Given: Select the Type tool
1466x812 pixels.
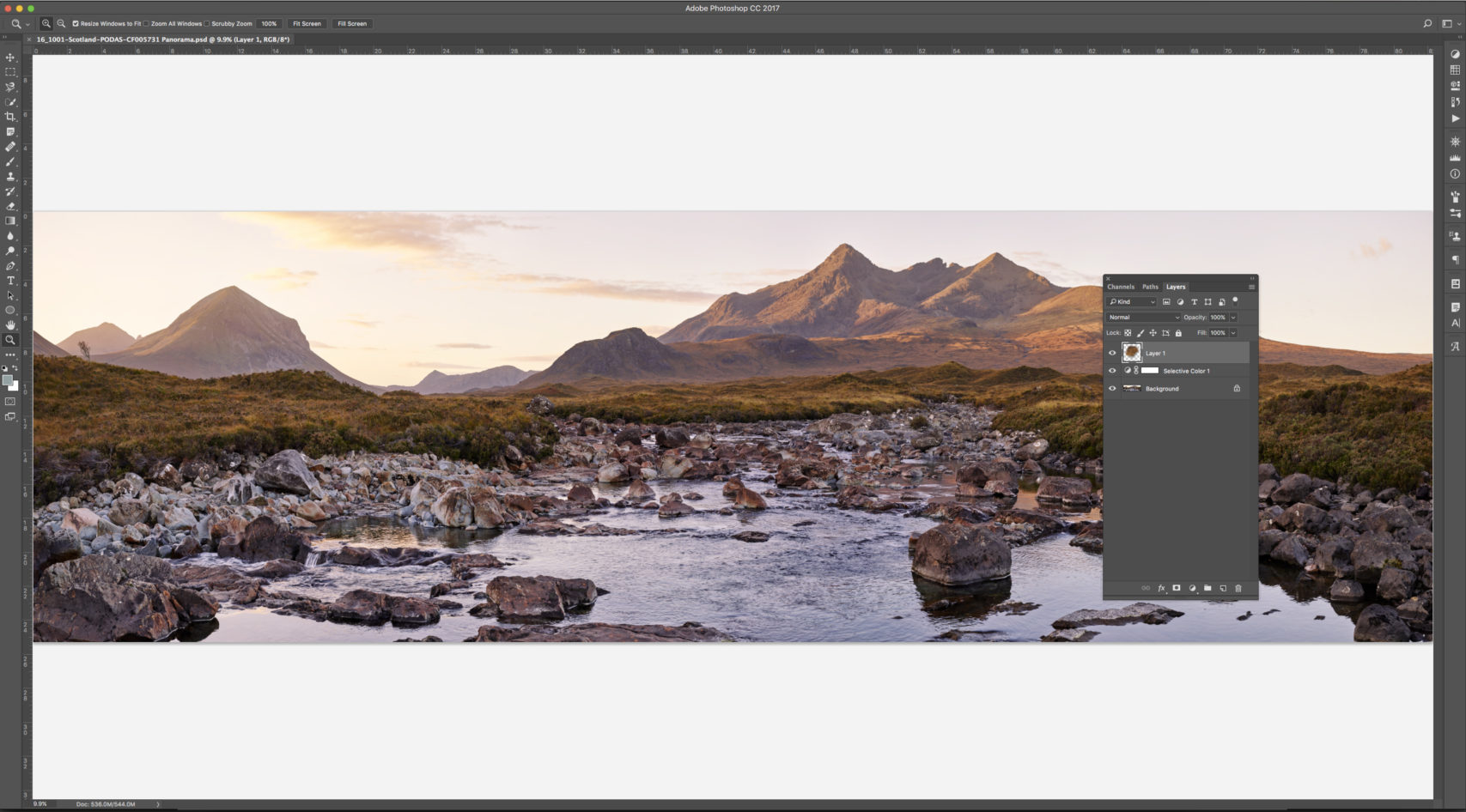Looking at the screenshot, I should [x=10, y=281].
